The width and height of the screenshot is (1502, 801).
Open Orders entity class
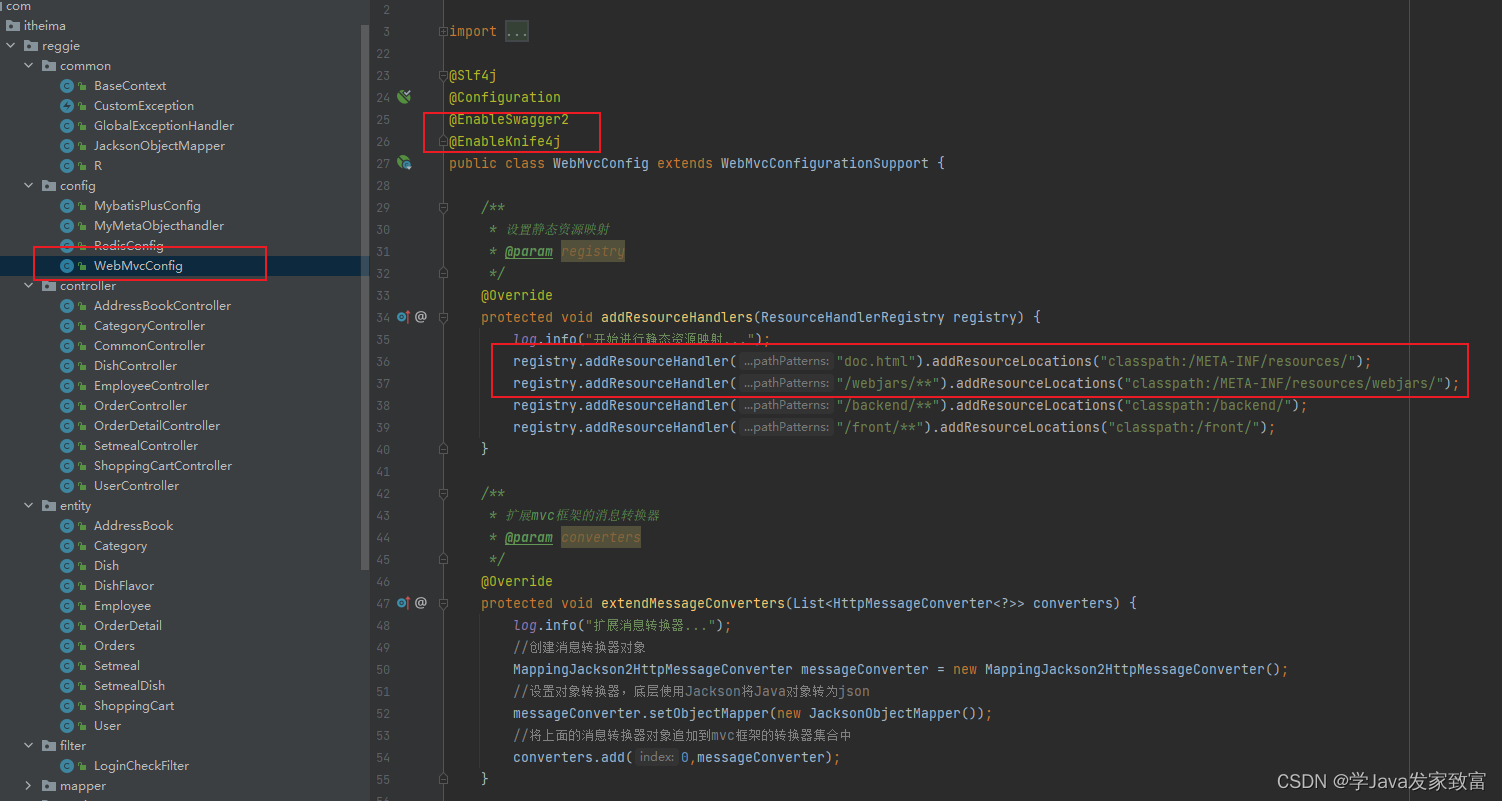coord(114,646)
